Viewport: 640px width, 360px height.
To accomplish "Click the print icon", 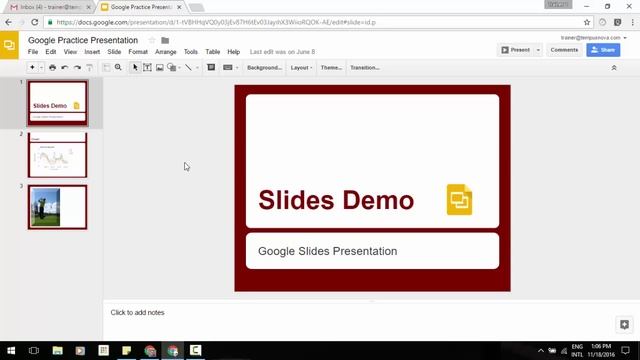I will click(x=52, y=68).
